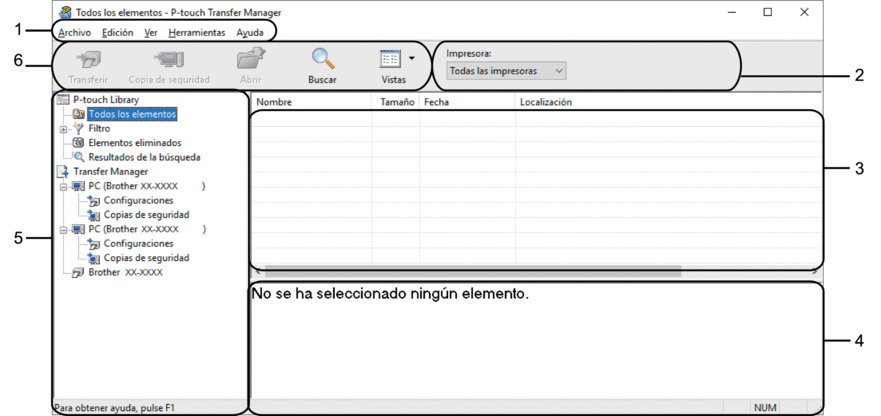Image resolution: width=881 pixels, height=416 pixels.
Task: Select the Brother XX-XXXX printer entry
Action: coord(125,272)
